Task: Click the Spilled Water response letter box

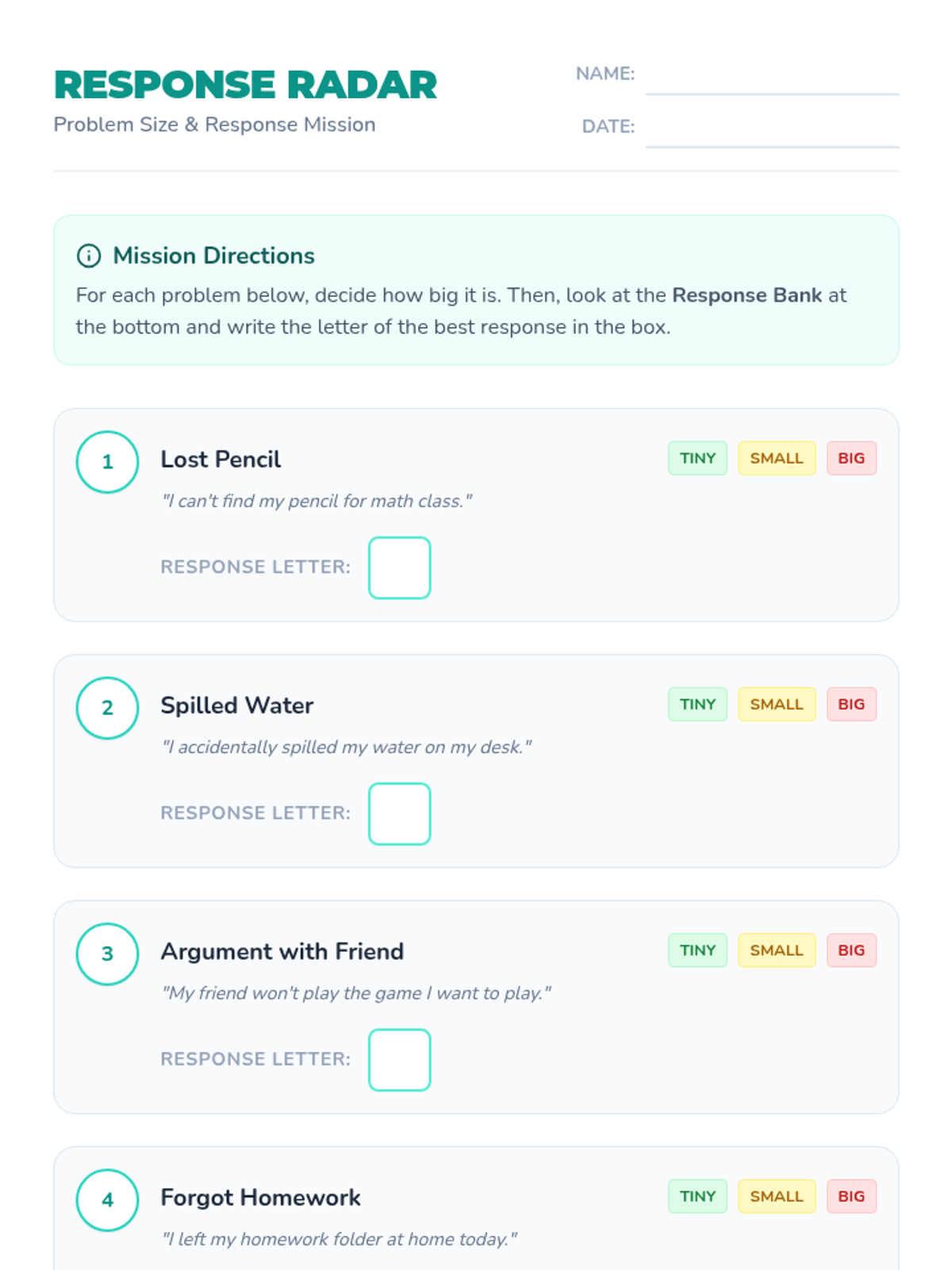Action: pos(400,814)
